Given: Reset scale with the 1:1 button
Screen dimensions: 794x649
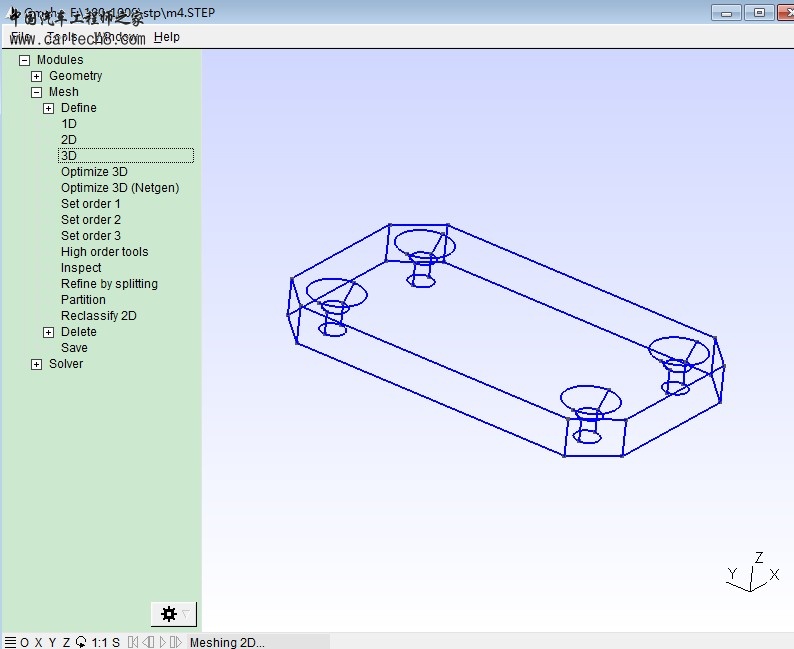Looking at the screenshot, I should click(99, 642).
